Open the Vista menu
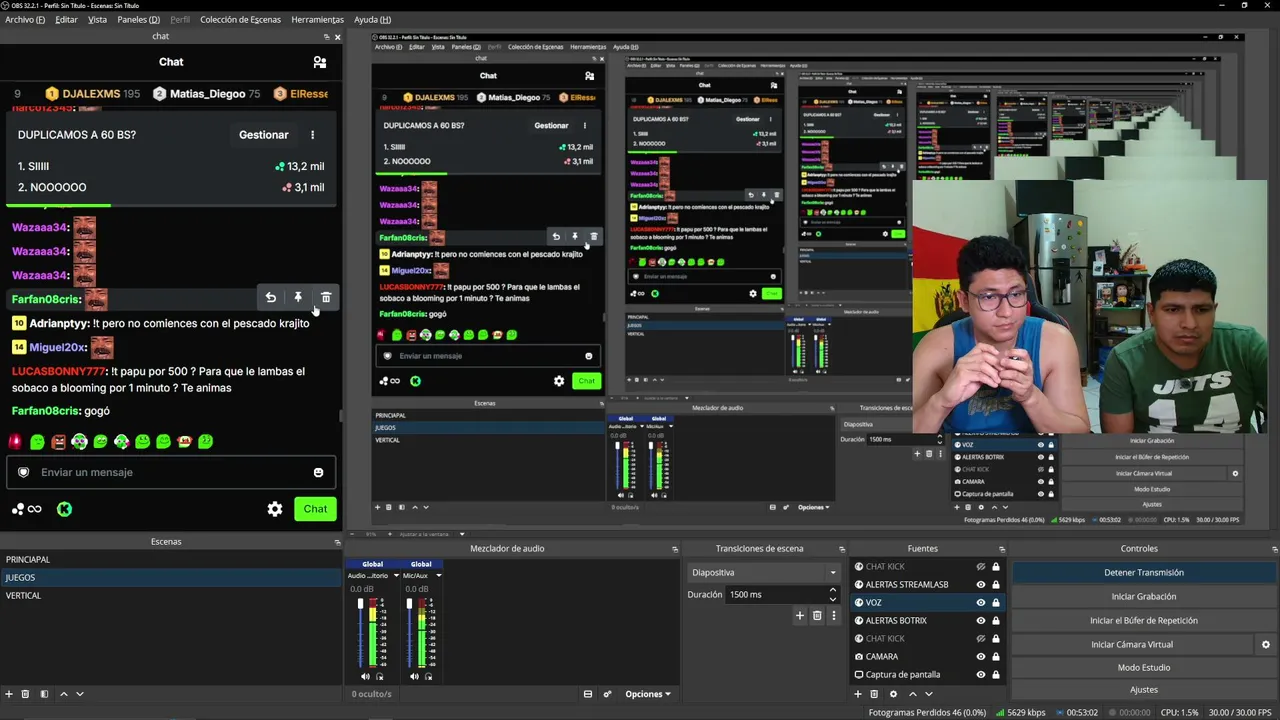Viewport: 1280px width, 720px height. click(x=97, y=20)
